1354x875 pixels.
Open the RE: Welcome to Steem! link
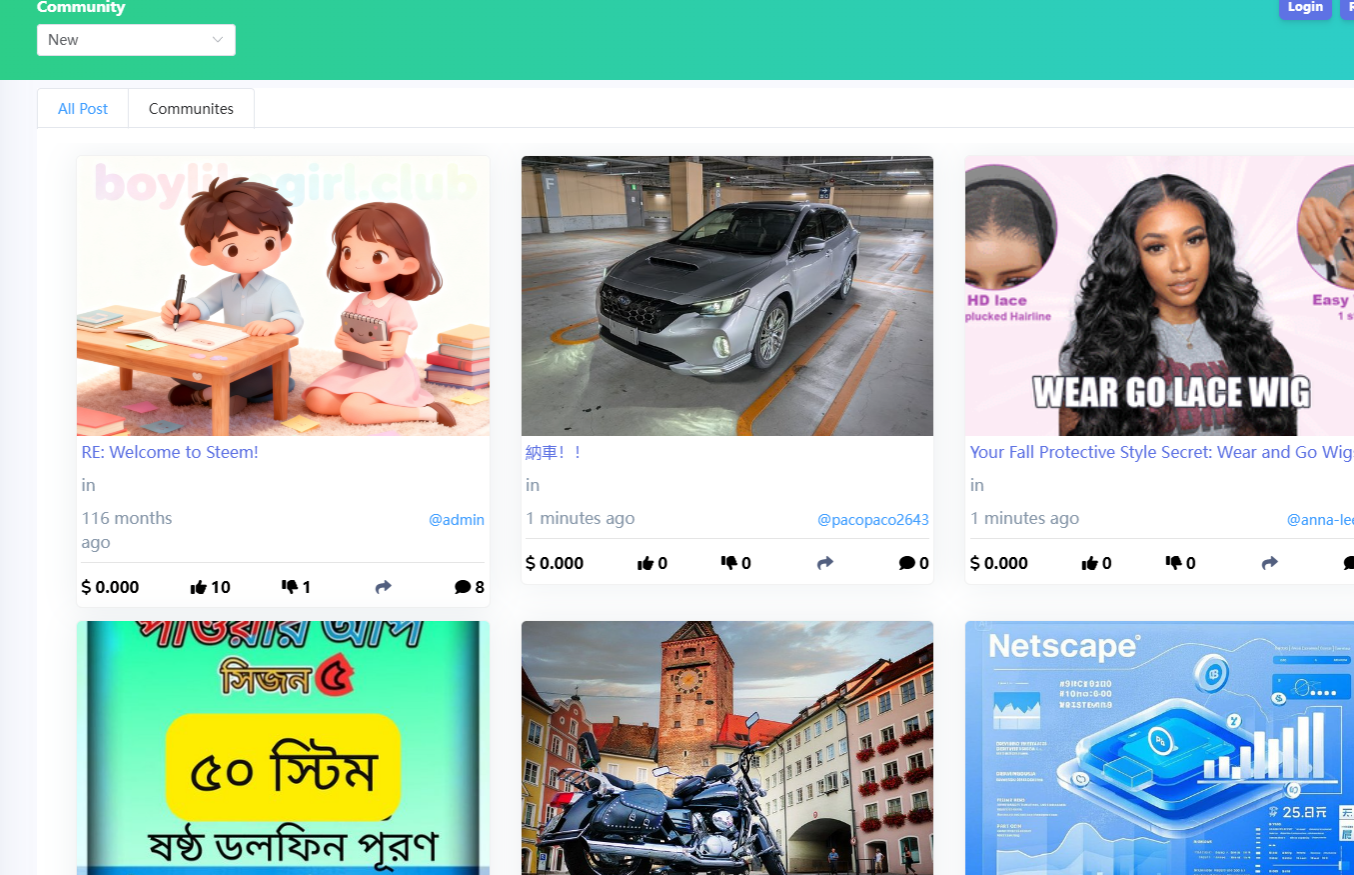coord(170,452)
